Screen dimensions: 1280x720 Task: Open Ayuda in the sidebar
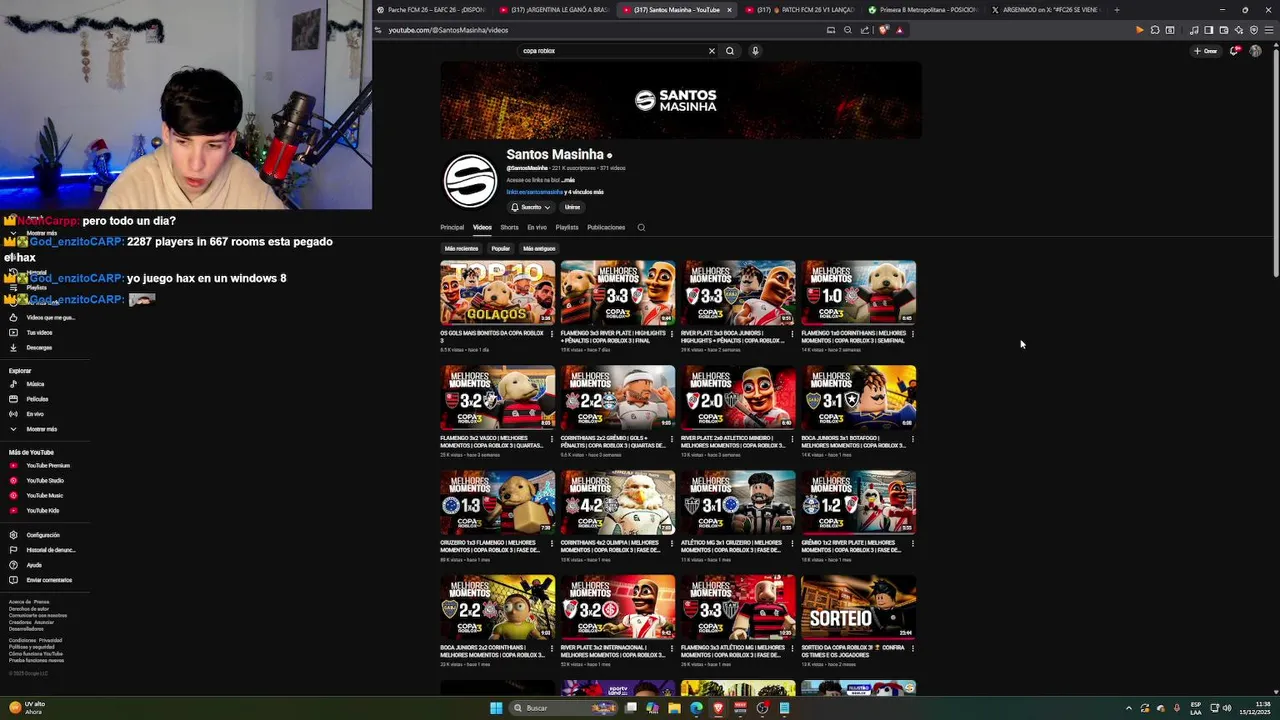point(34,565)
